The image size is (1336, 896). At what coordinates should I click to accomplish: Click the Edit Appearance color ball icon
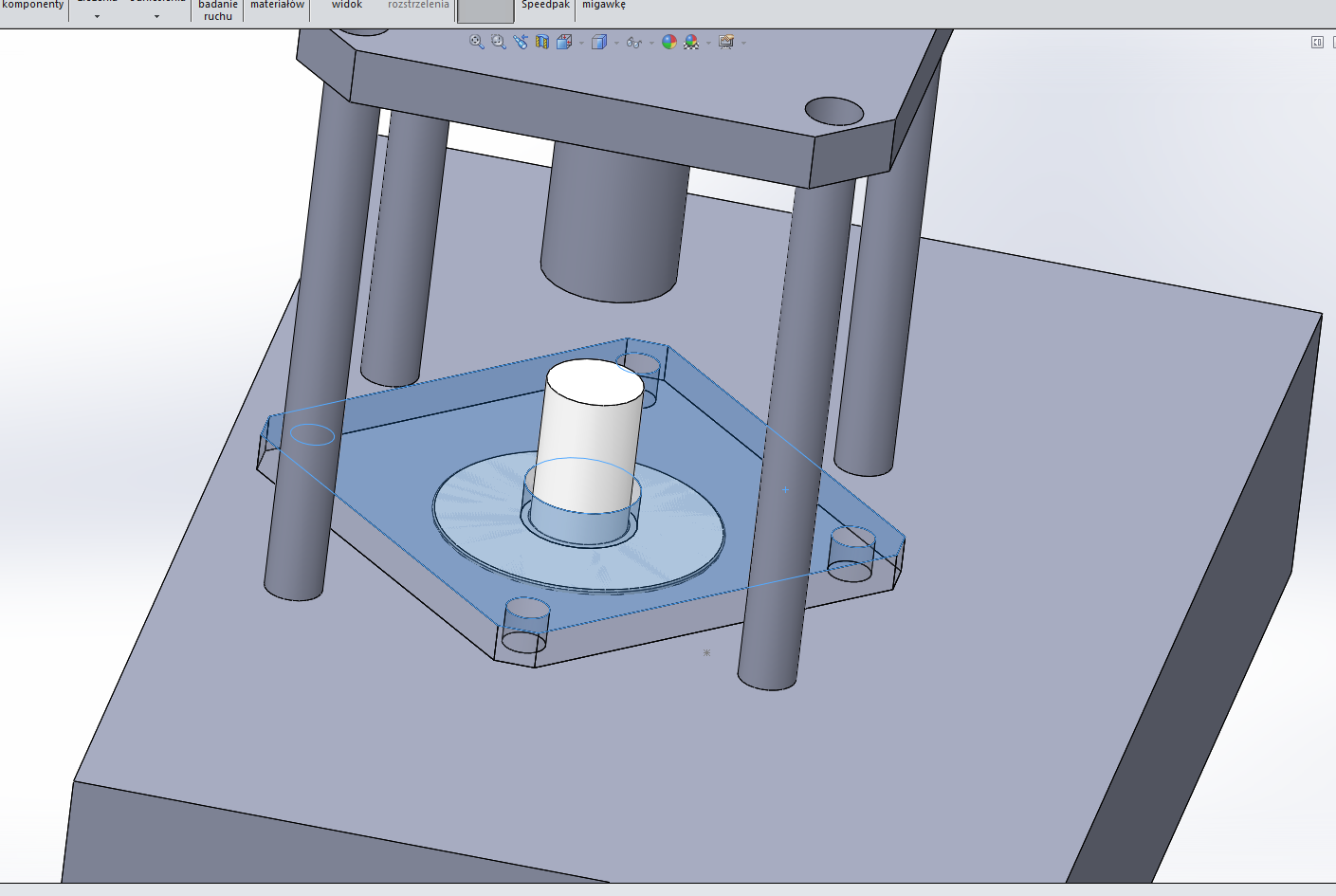click(669, 42)
